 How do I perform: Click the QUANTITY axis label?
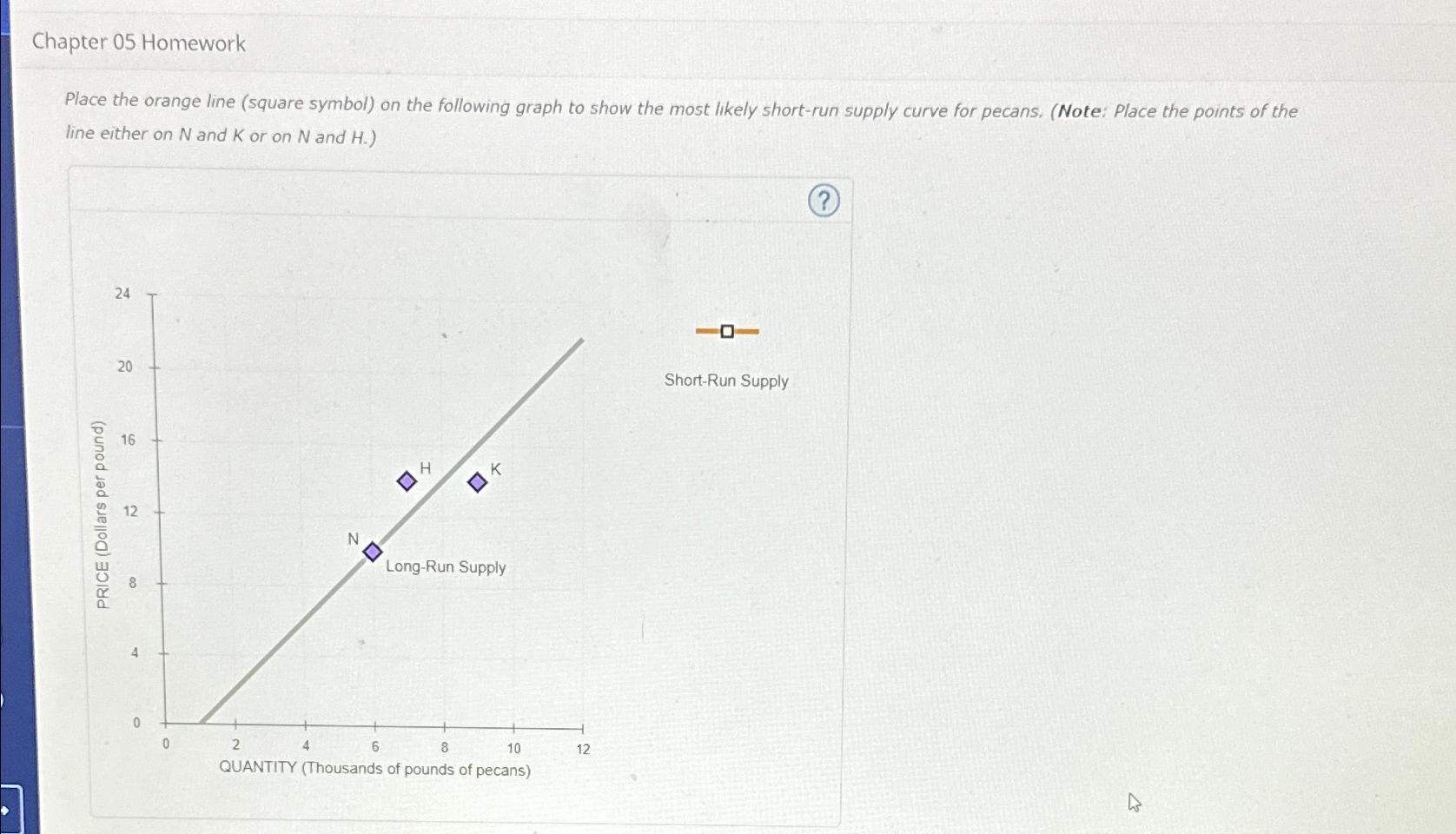click(375, 769)
